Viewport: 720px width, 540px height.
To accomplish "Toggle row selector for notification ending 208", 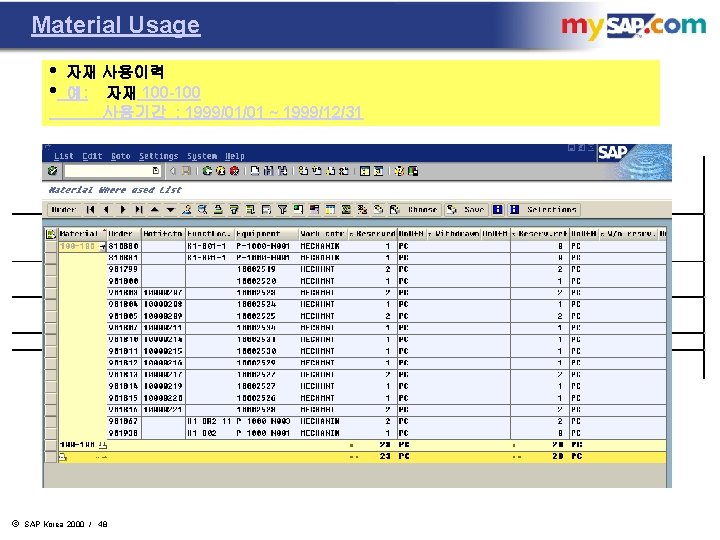I will pos(51,304).
